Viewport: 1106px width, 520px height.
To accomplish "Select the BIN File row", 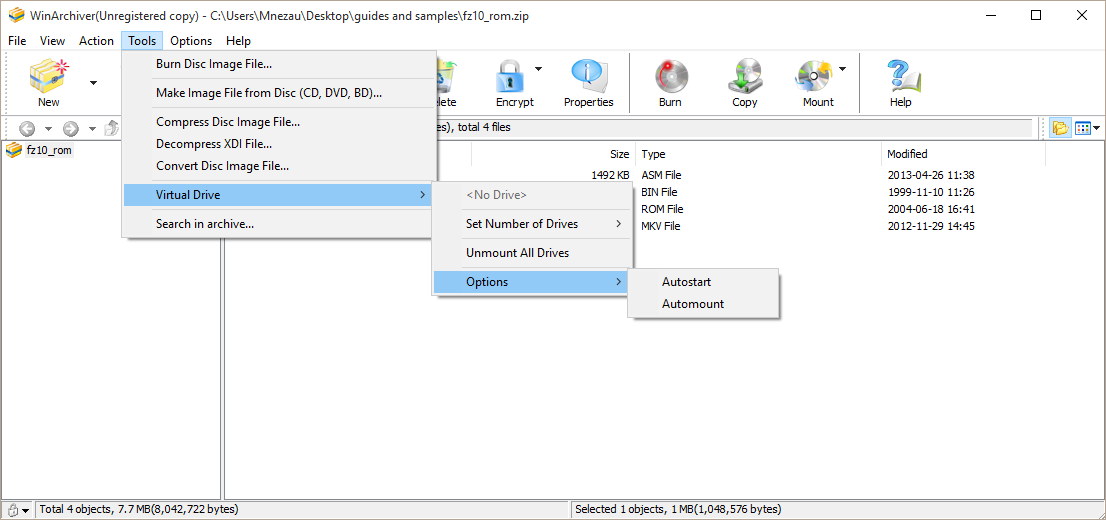I will point(661,192).
